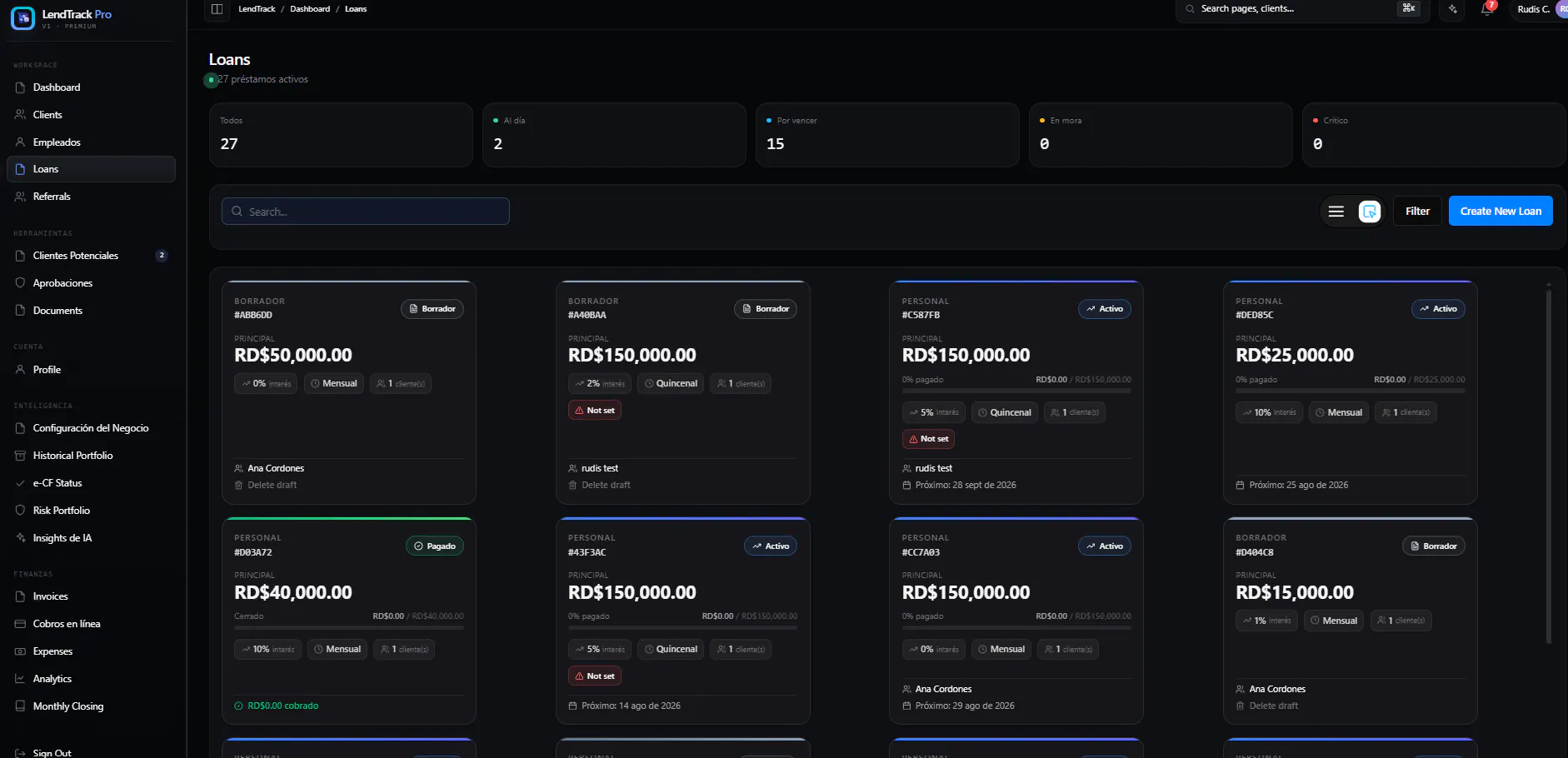Click the LendTrack Pro logo icon
The height and width of the screenshot is (758, 1568).
(x=23, y=17)
